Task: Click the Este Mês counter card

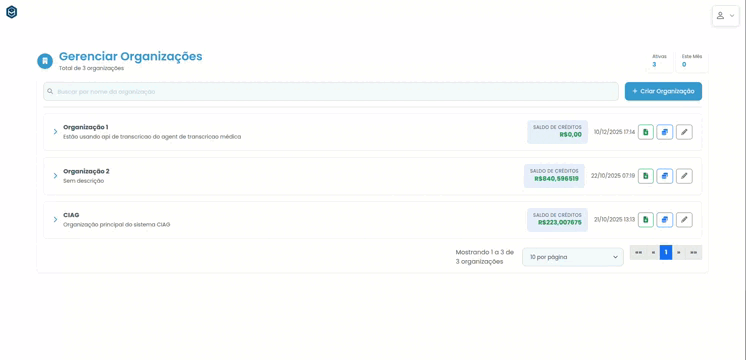Action: coord(692,60)
